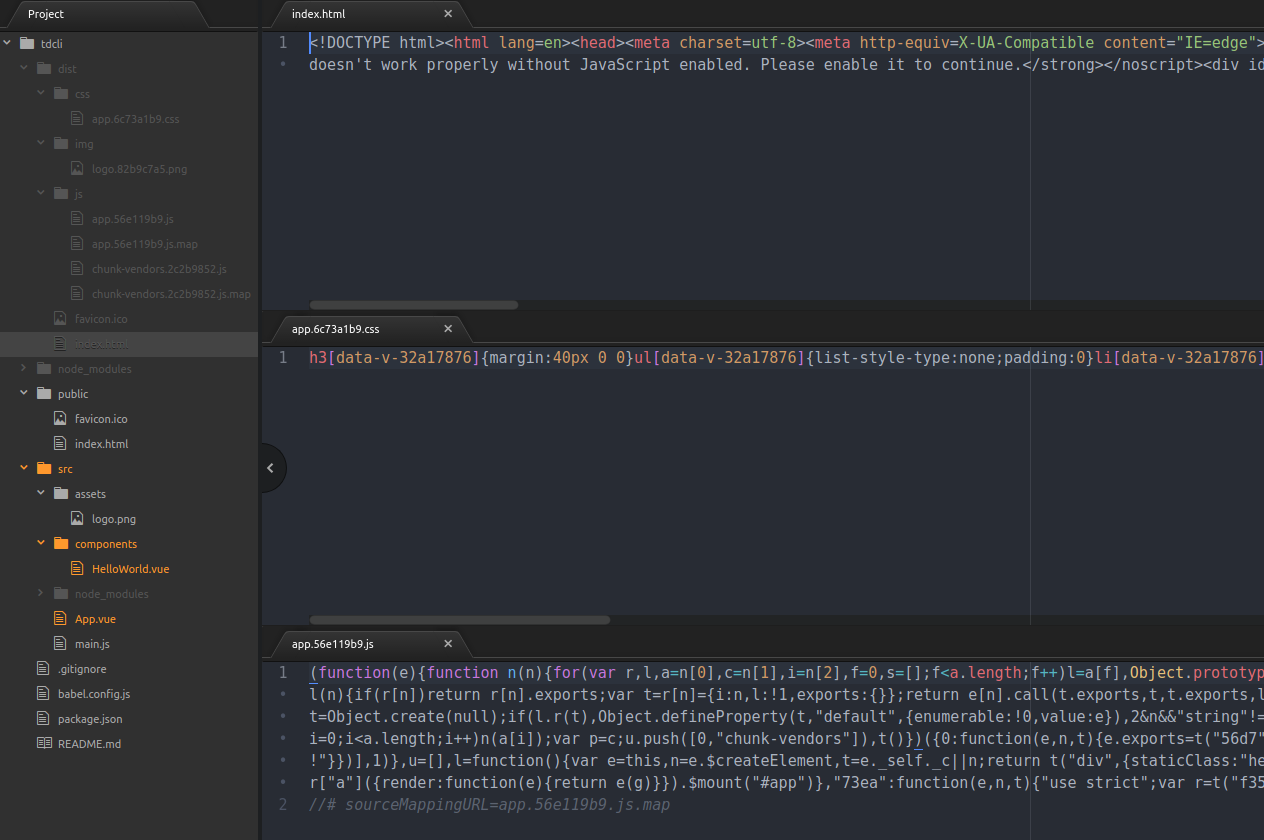Click the src folder icon
1264x840 pixels.
(43, 469)
